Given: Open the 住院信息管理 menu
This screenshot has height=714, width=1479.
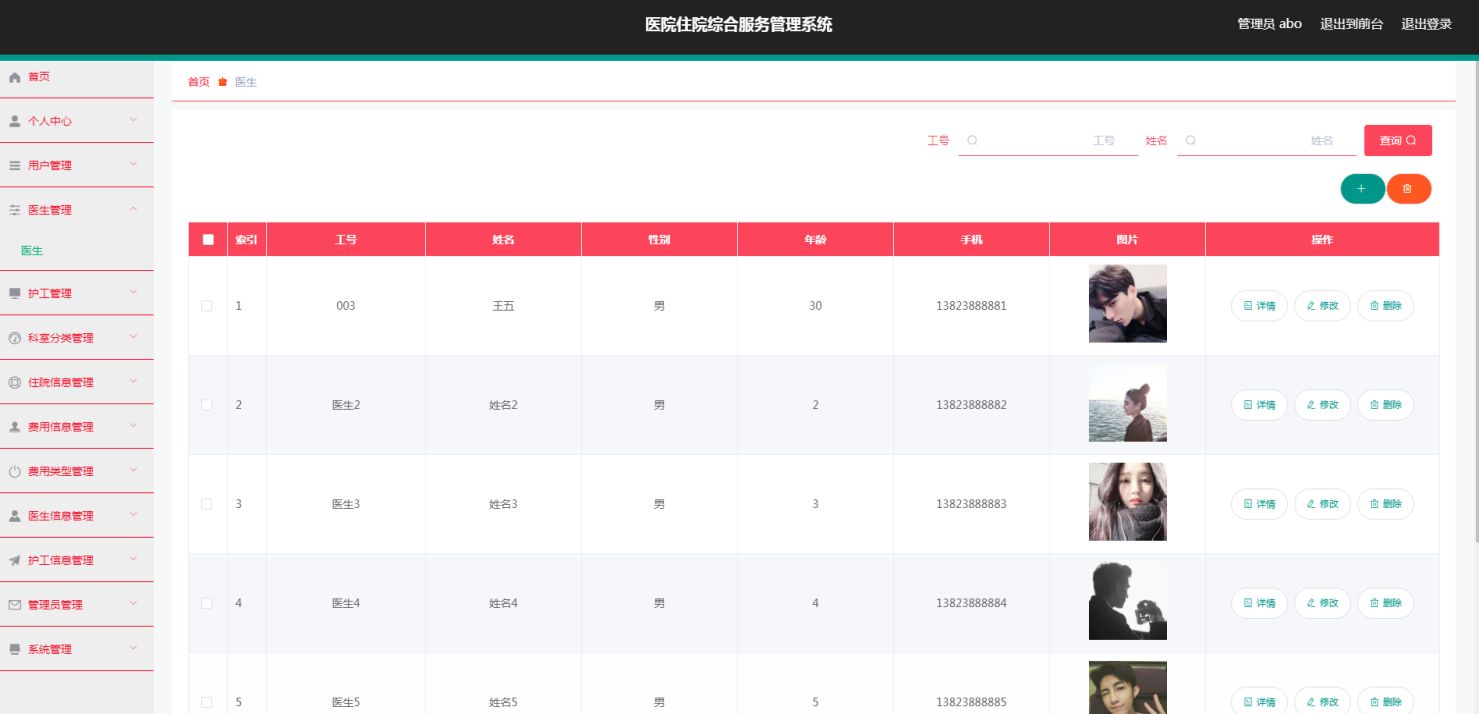Looking at the screenshot, I should pyautogui.click(x=76, y=382).
